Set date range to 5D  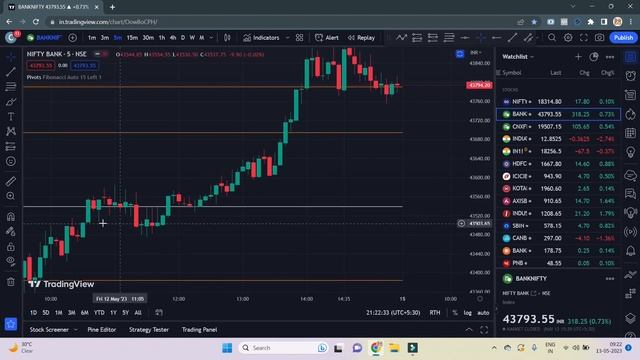coord(46,313)
